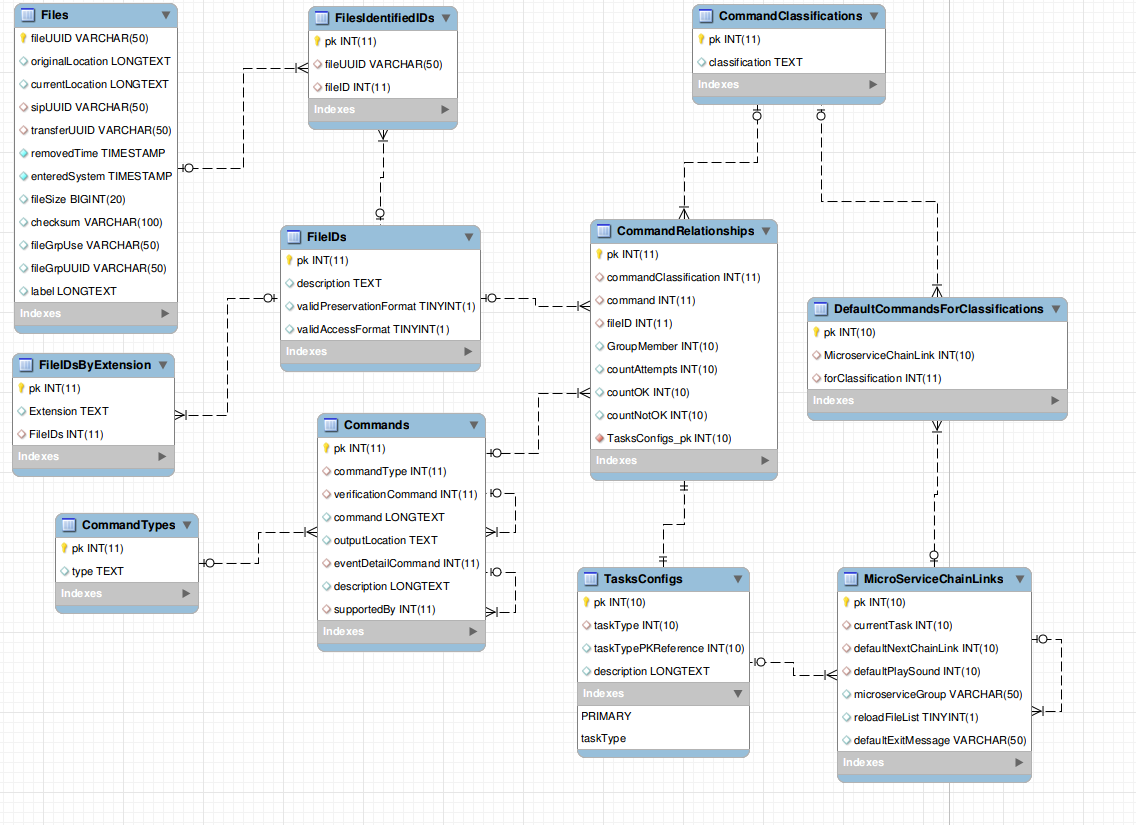Click the red diamond icon beside TasksConfigs_pk
This screenshot has width=1136, height=825.
click(x=599, y=438)
